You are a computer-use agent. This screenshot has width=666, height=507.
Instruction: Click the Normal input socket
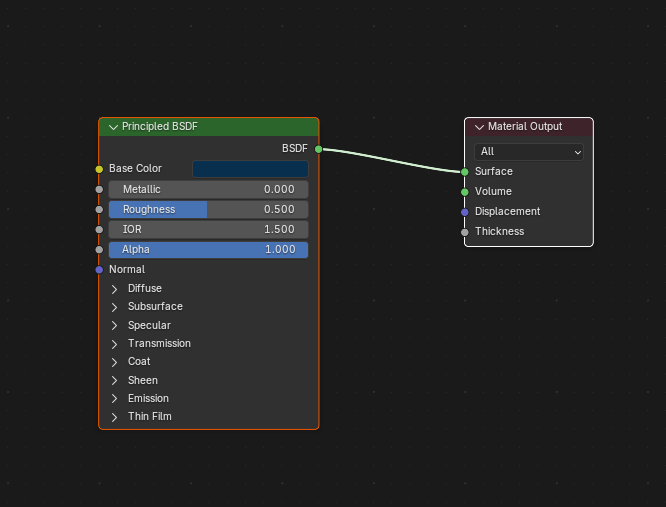coord(99,270)
